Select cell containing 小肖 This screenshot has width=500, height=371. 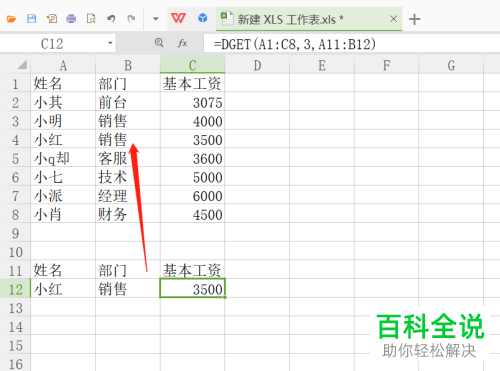pyautogui.click(x=63, y=214)
